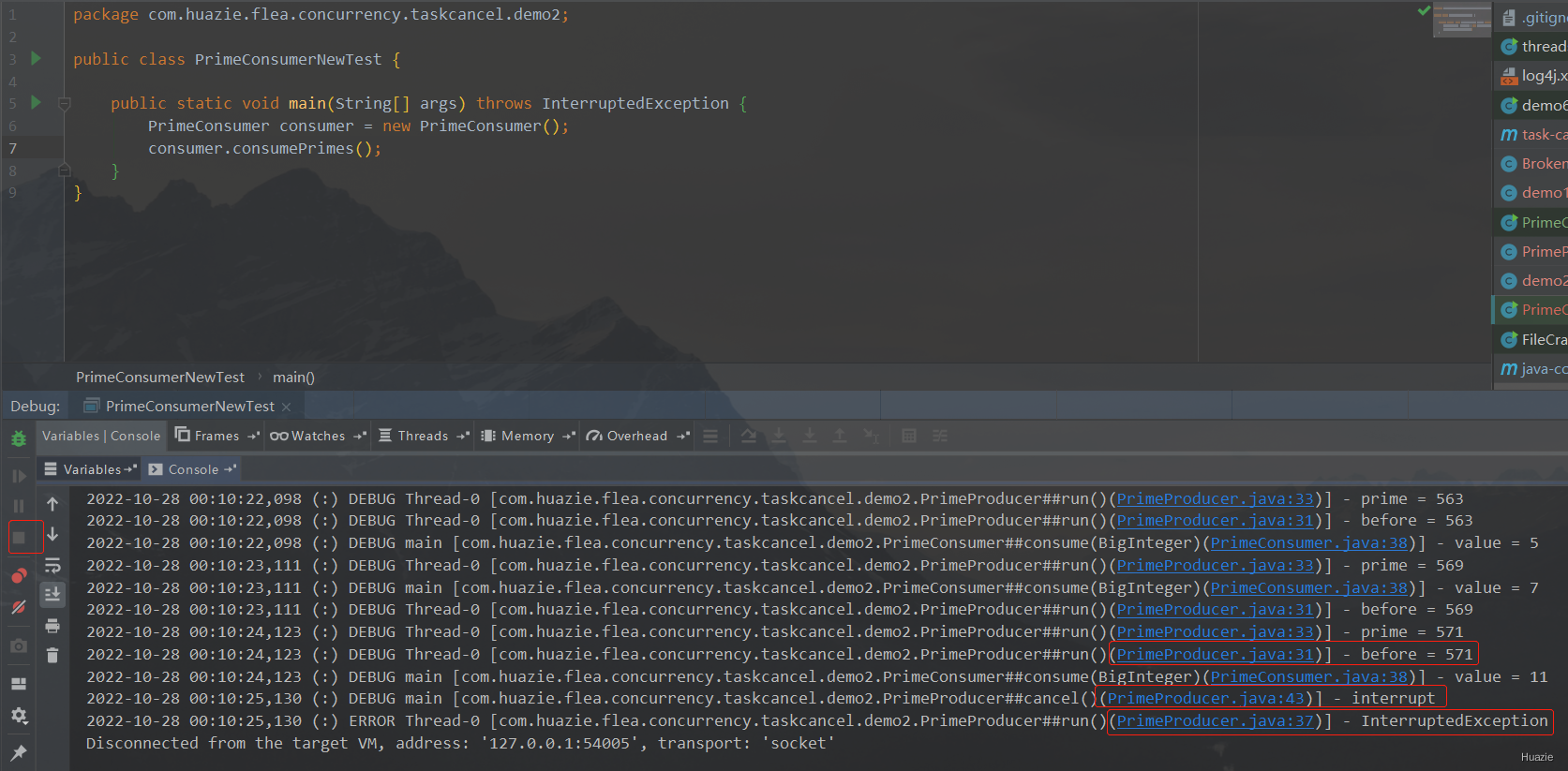Toggle the Mute Breakpoints icon

(19, 607)
